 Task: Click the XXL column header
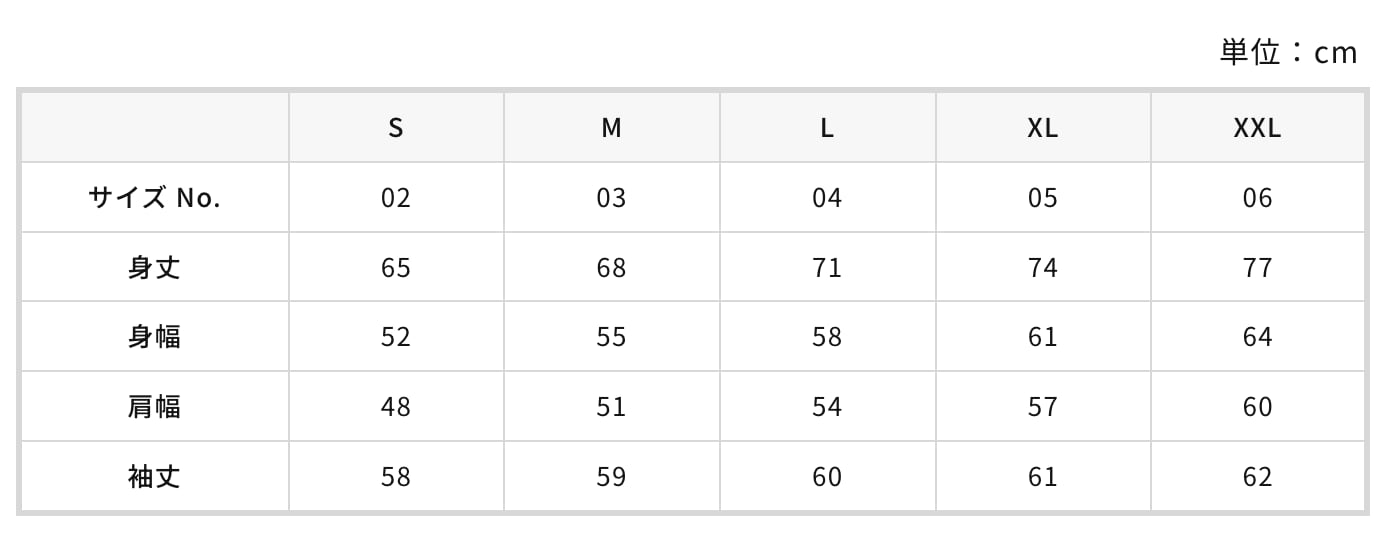[1257, 128]
